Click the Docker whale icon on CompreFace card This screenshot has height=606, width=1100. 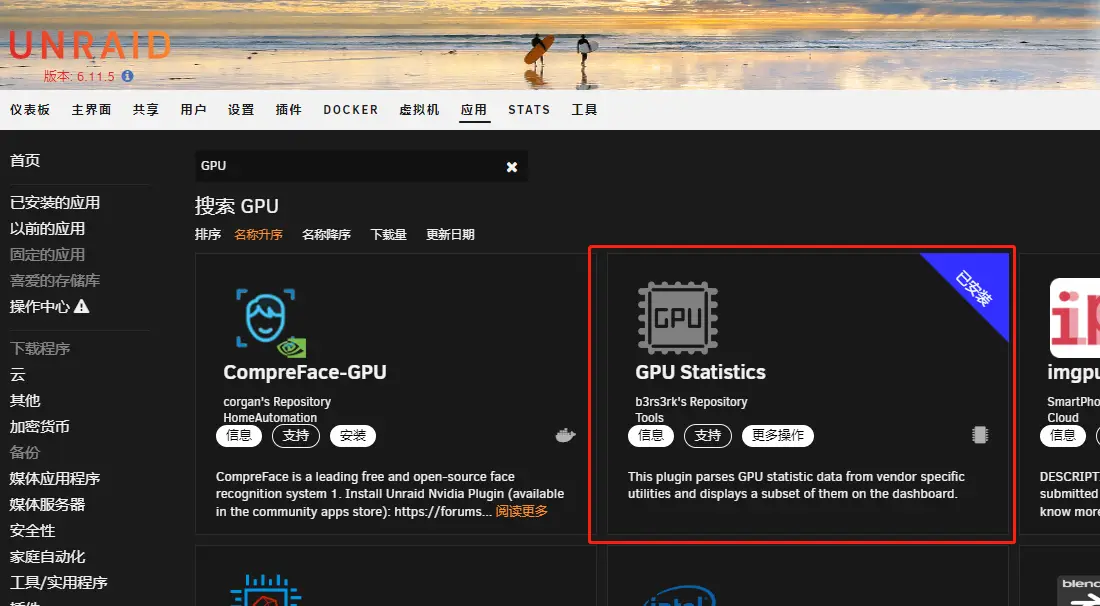point(565,435)
